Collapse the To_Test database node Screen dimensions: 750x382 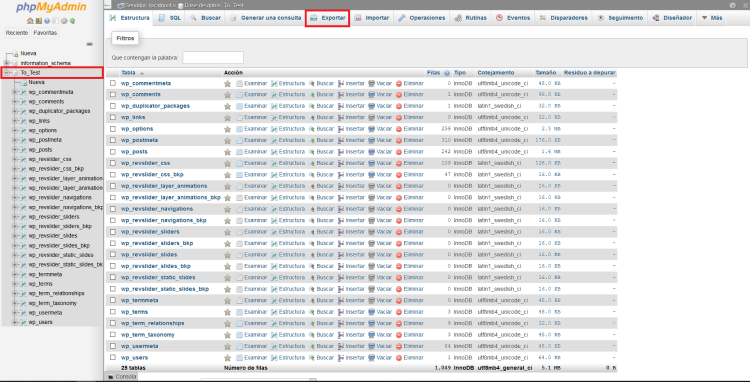(x=6, y=73)
